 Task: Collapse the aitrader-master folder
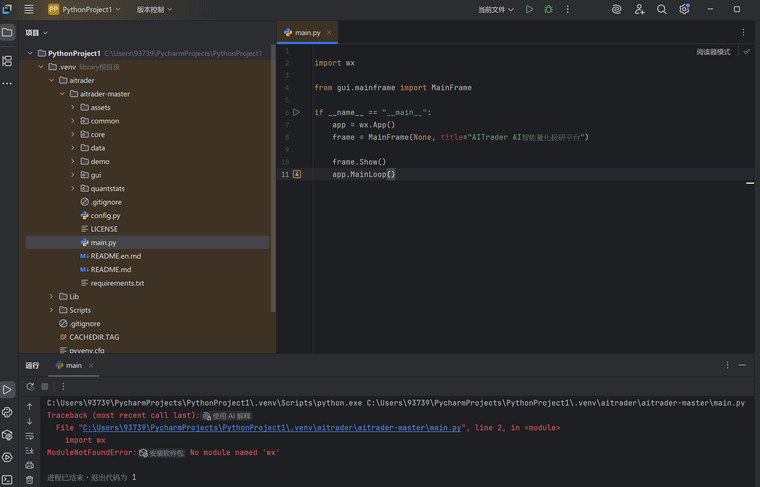pos(62,94)
